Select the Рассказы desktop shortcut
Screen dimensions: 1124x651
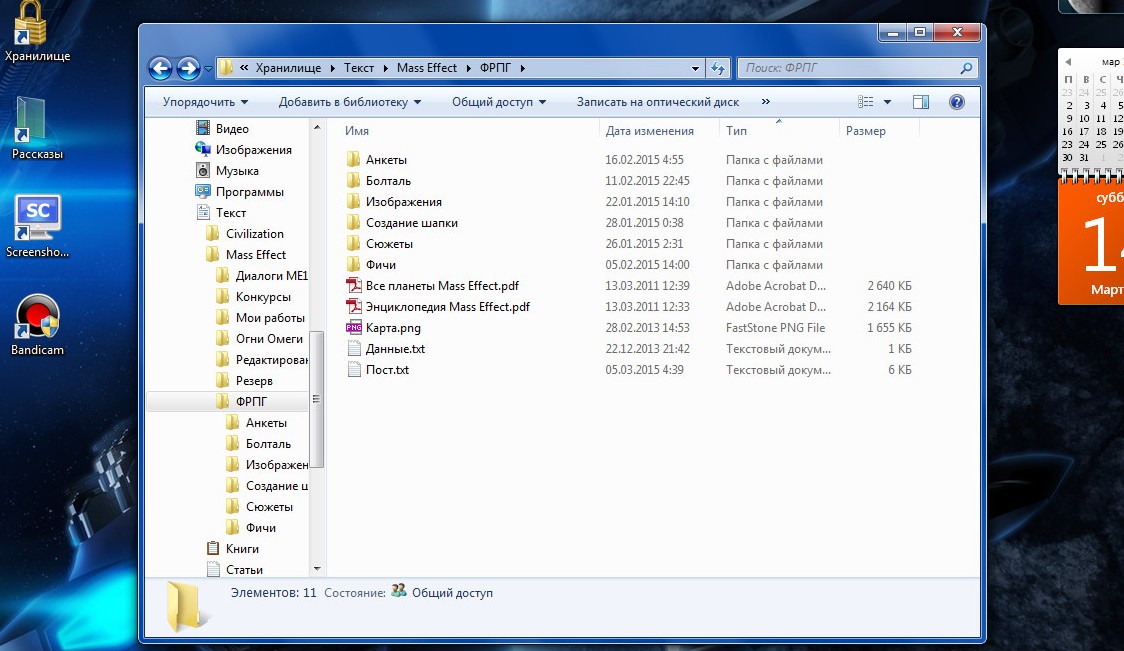pyautogui.click(x=37, y=128)
